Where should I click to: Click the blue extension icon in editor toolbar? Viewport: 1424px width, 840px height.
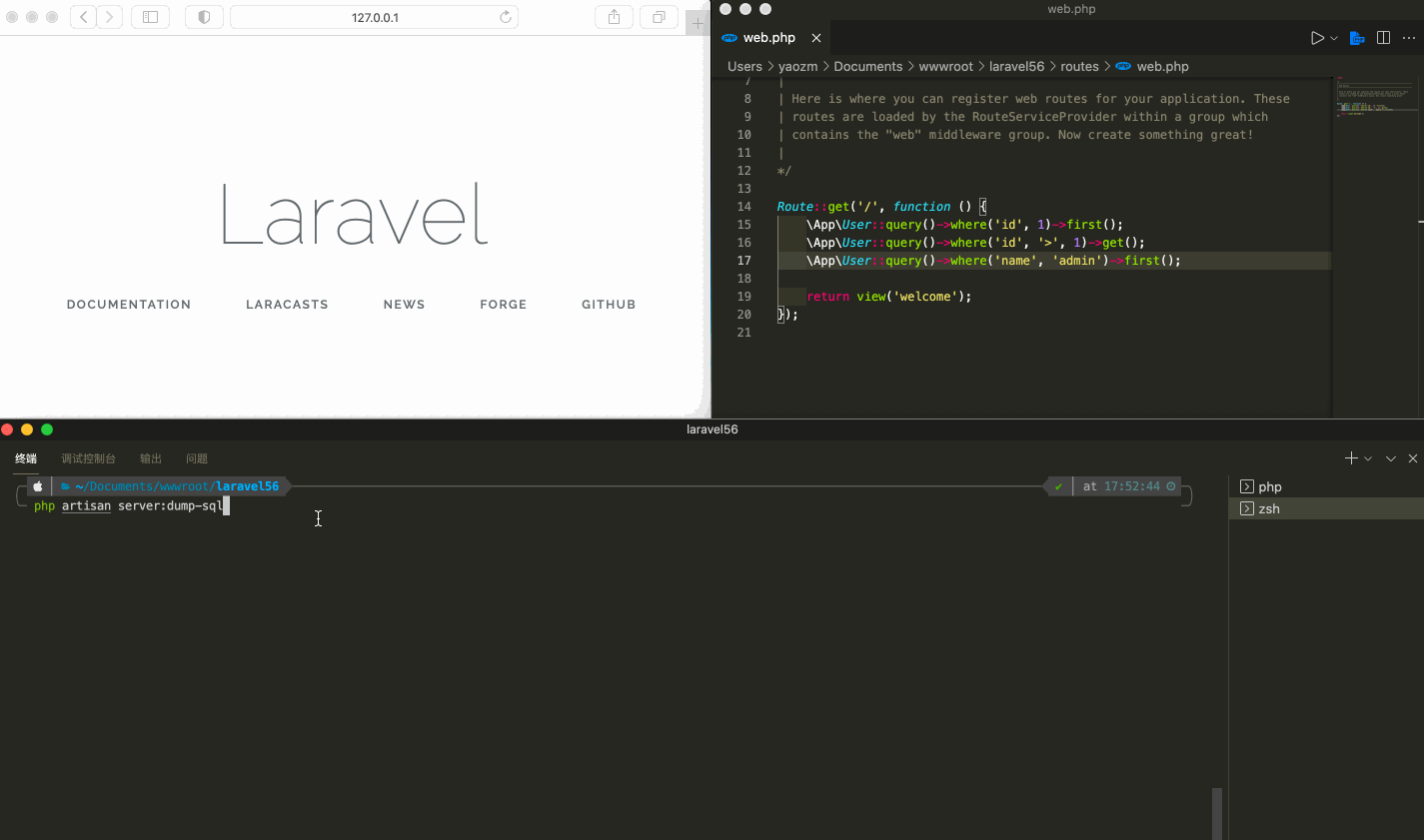pos(1357,38)
